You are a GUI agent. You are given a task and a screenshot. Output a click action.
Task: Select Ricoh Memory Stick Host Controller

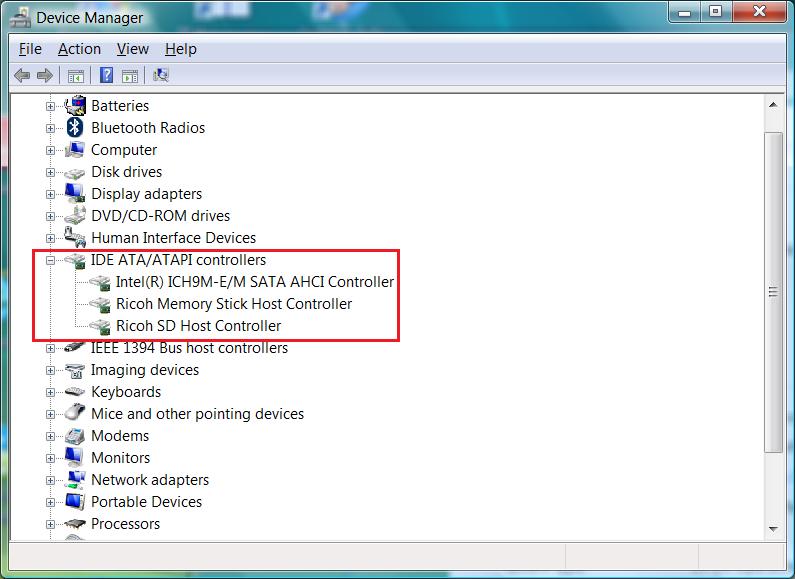234,304
